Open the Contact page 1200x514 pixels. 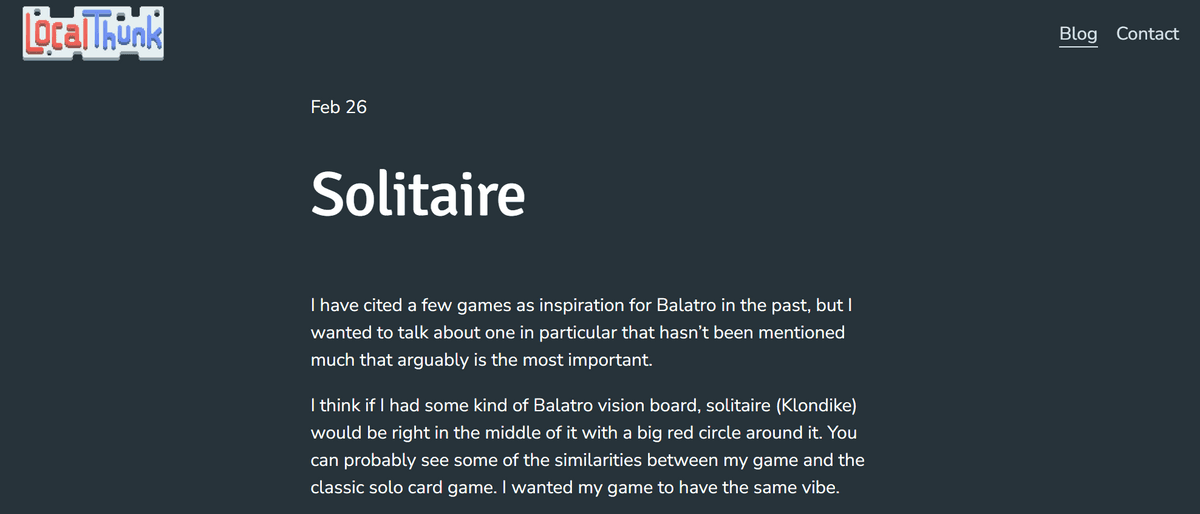[1147, 33]
